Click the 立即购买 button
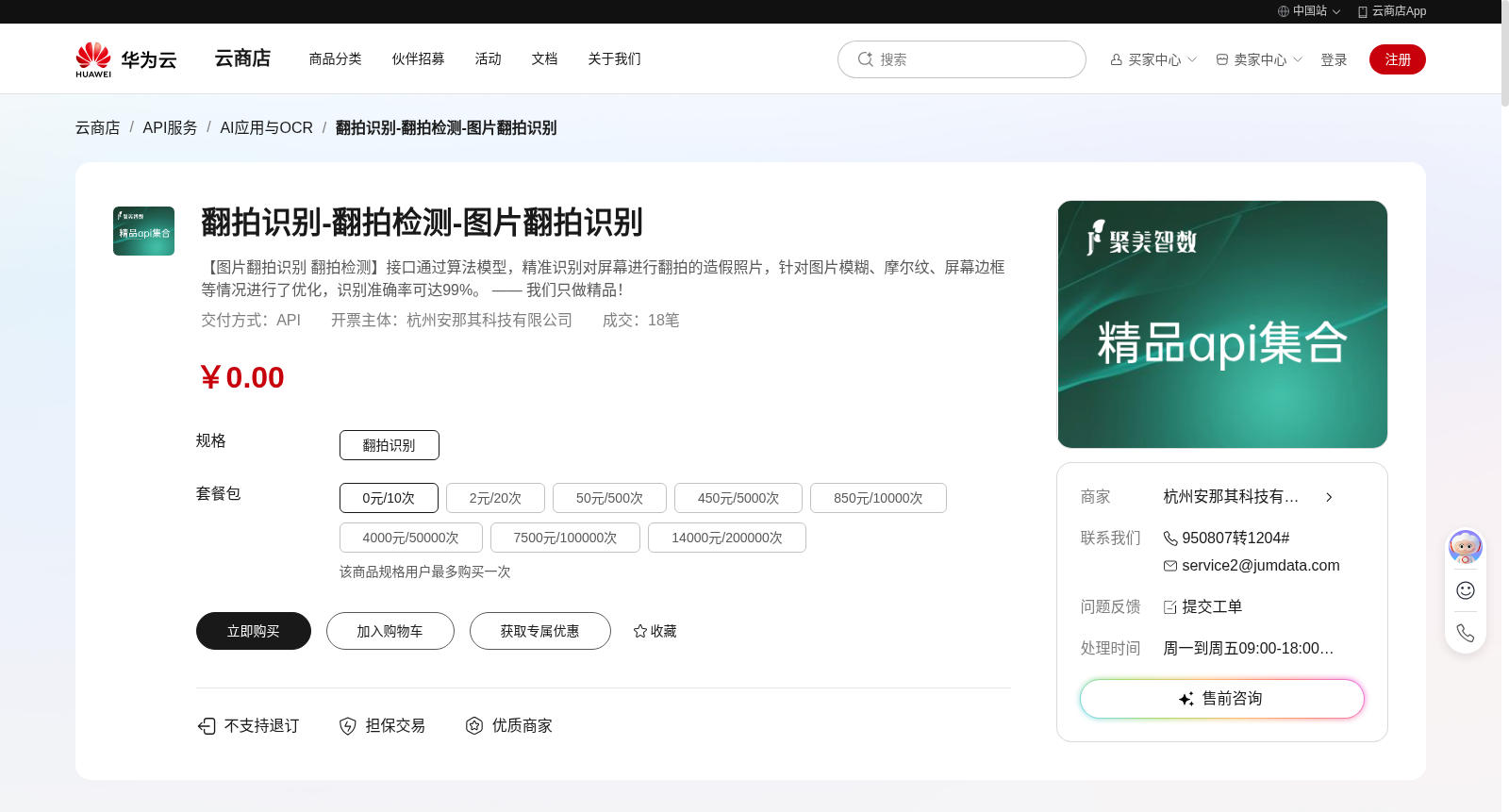 click(x=254, y=631)
